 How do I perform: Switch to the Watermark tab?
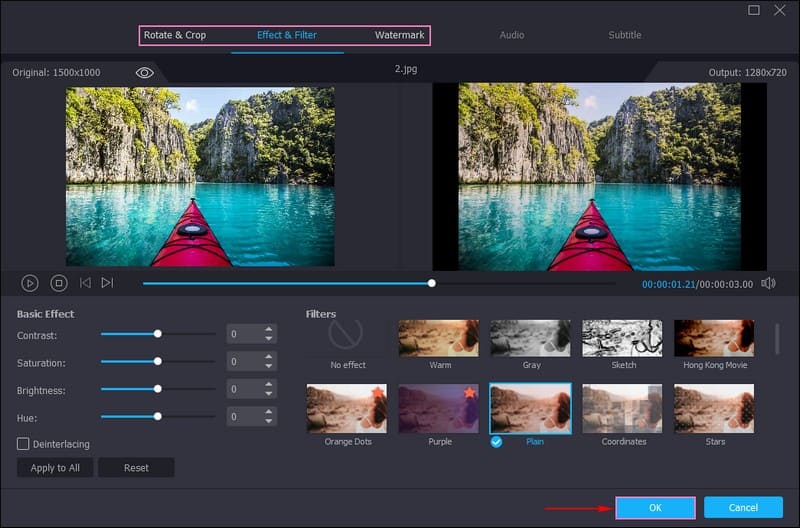pyautogui.click(x=399, y=35)
